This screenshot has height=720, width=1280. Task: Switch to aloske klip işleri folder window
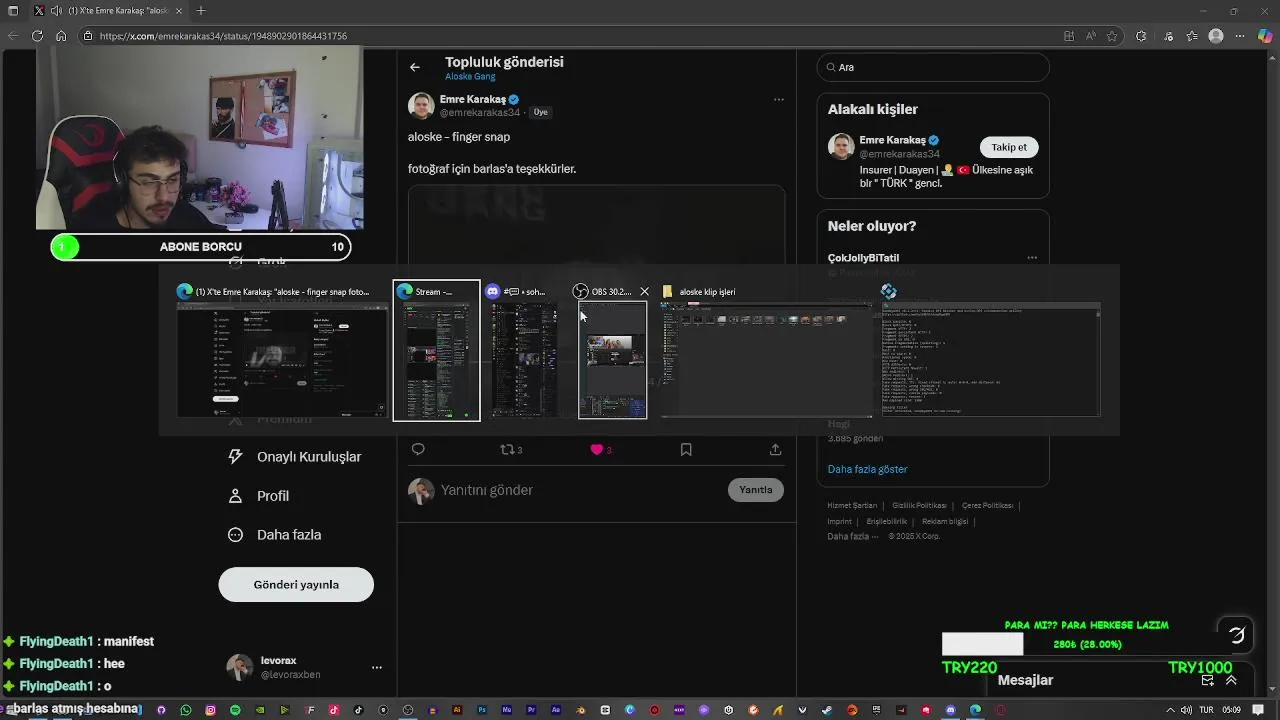[765, 359]
